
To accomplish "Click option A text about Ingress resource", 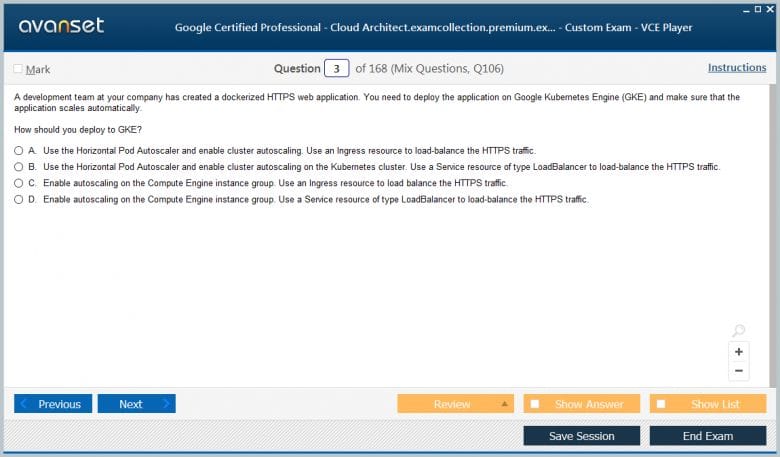I will pos(290,151).
